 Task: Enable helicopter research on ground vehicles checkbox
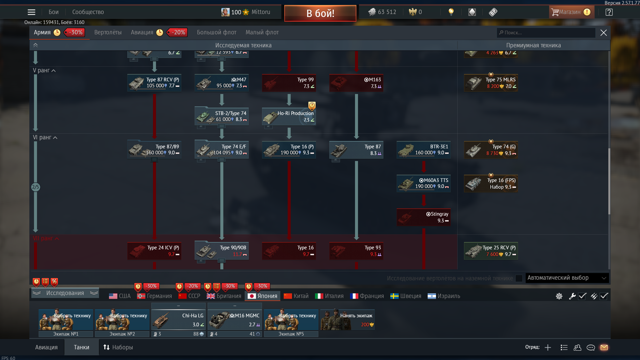[519, 278]
